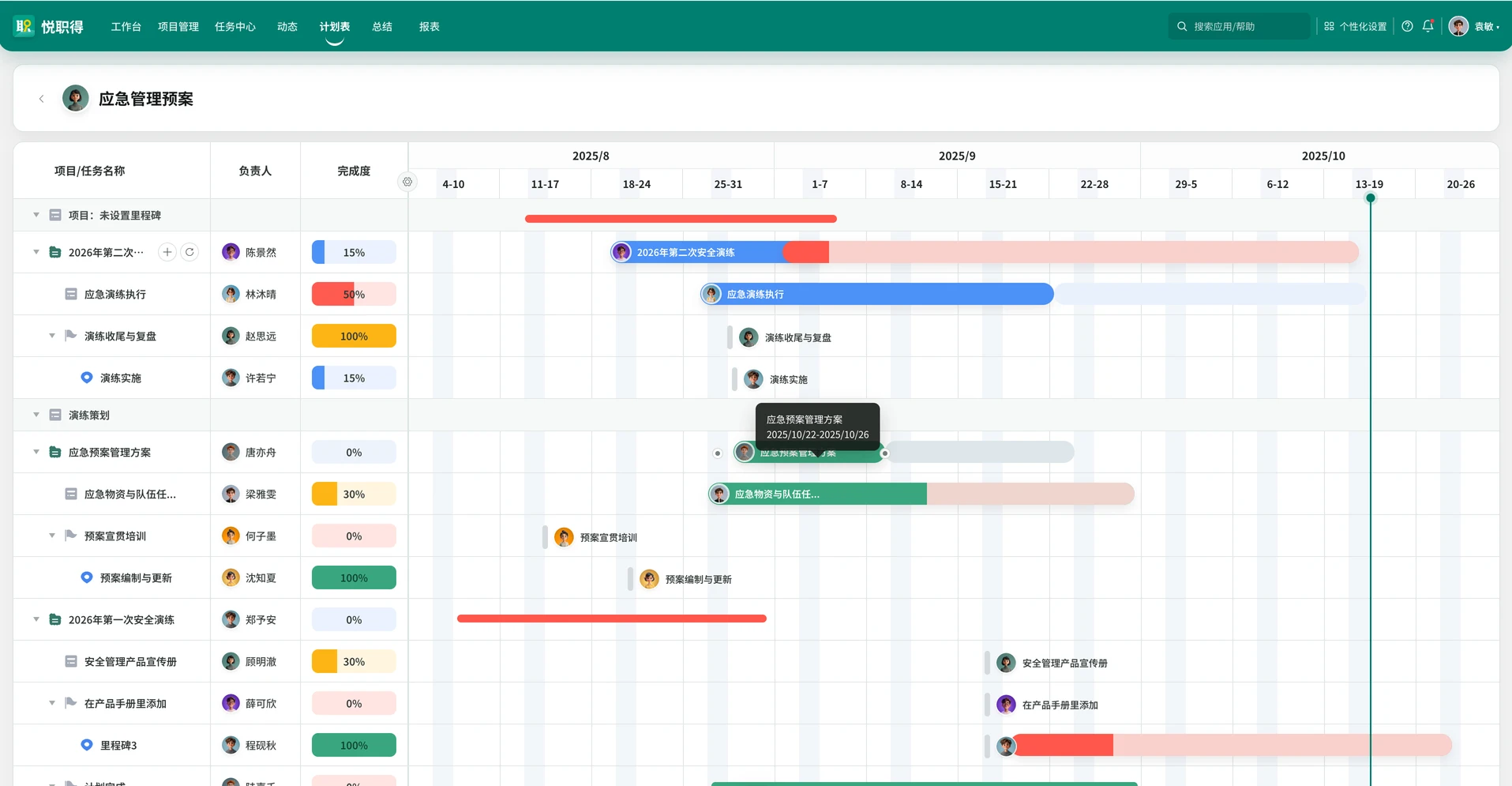
Task: Collapse the 应急预案管理方案 row
Action: click(36, 452)
